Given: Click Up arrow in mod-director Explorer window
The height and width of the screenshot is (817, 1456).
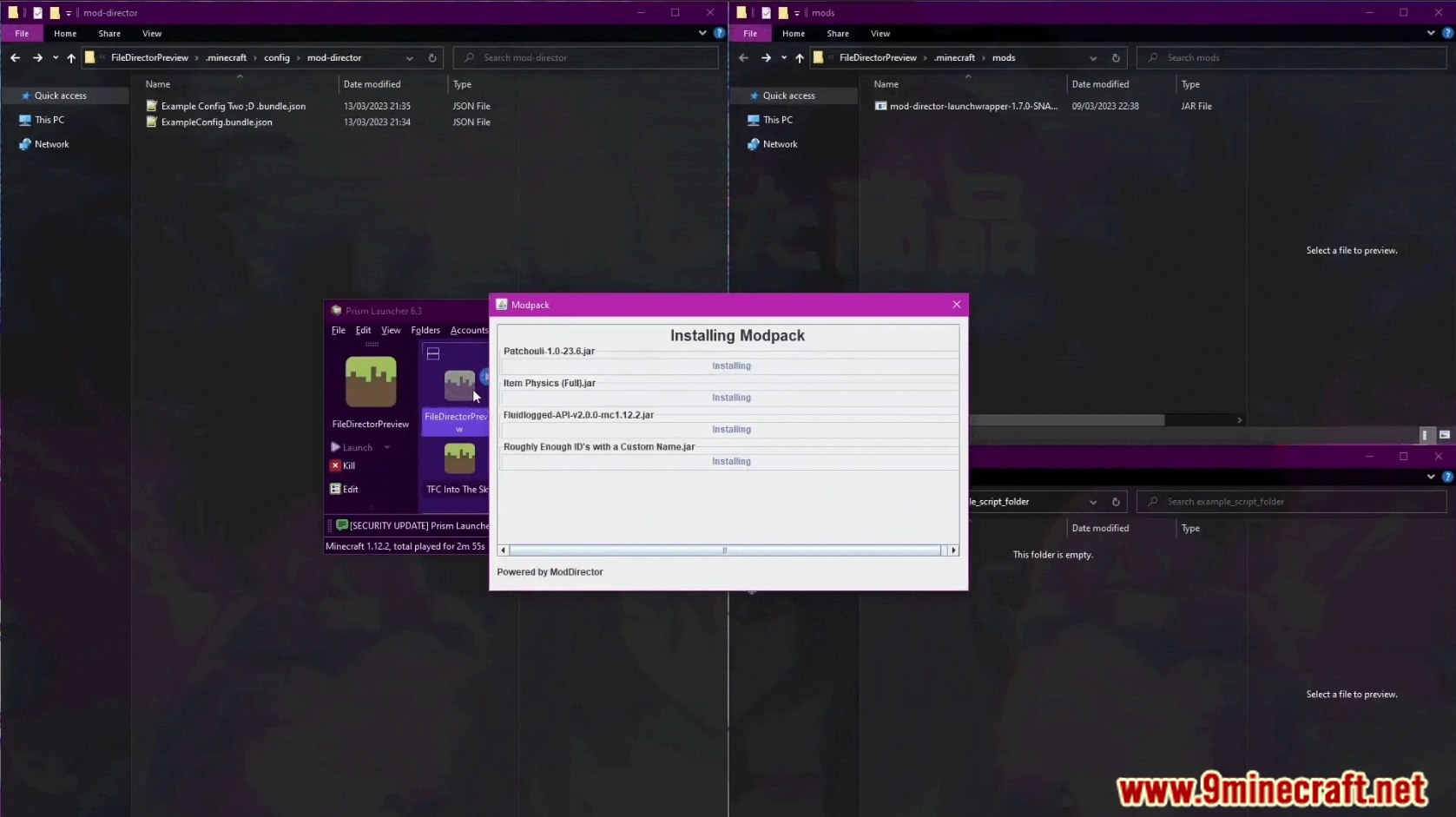Looking at the screenshot, I should click(71, 58).
